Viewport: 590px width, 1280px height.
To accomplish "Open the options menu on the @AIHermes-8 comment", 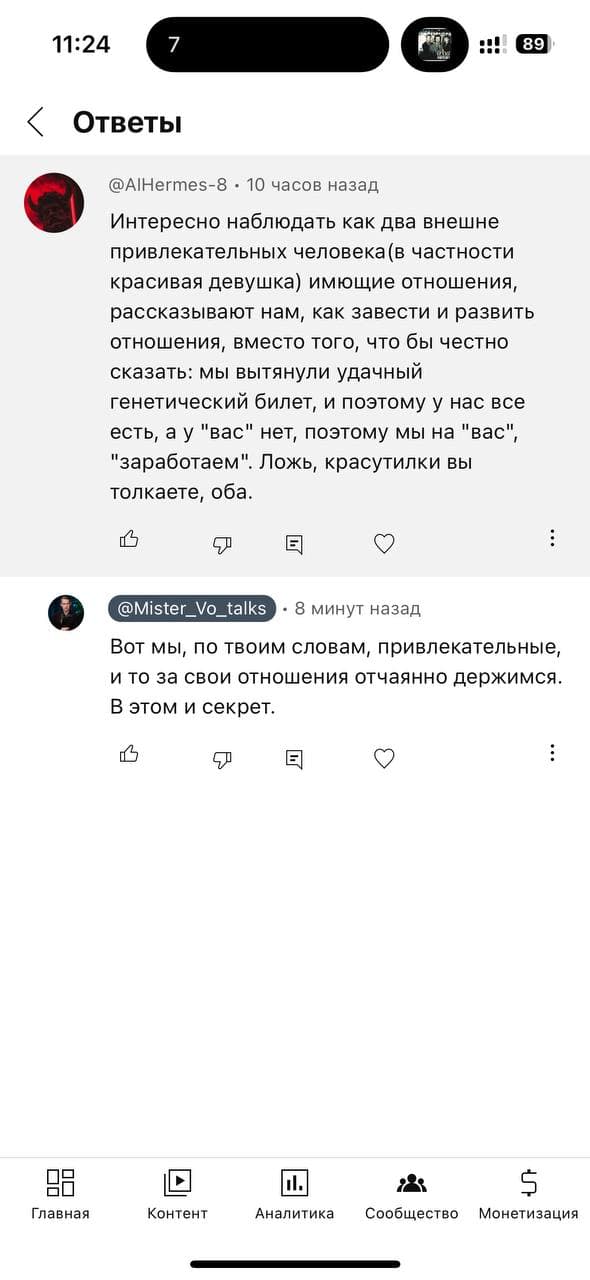I will pos(552,538).
